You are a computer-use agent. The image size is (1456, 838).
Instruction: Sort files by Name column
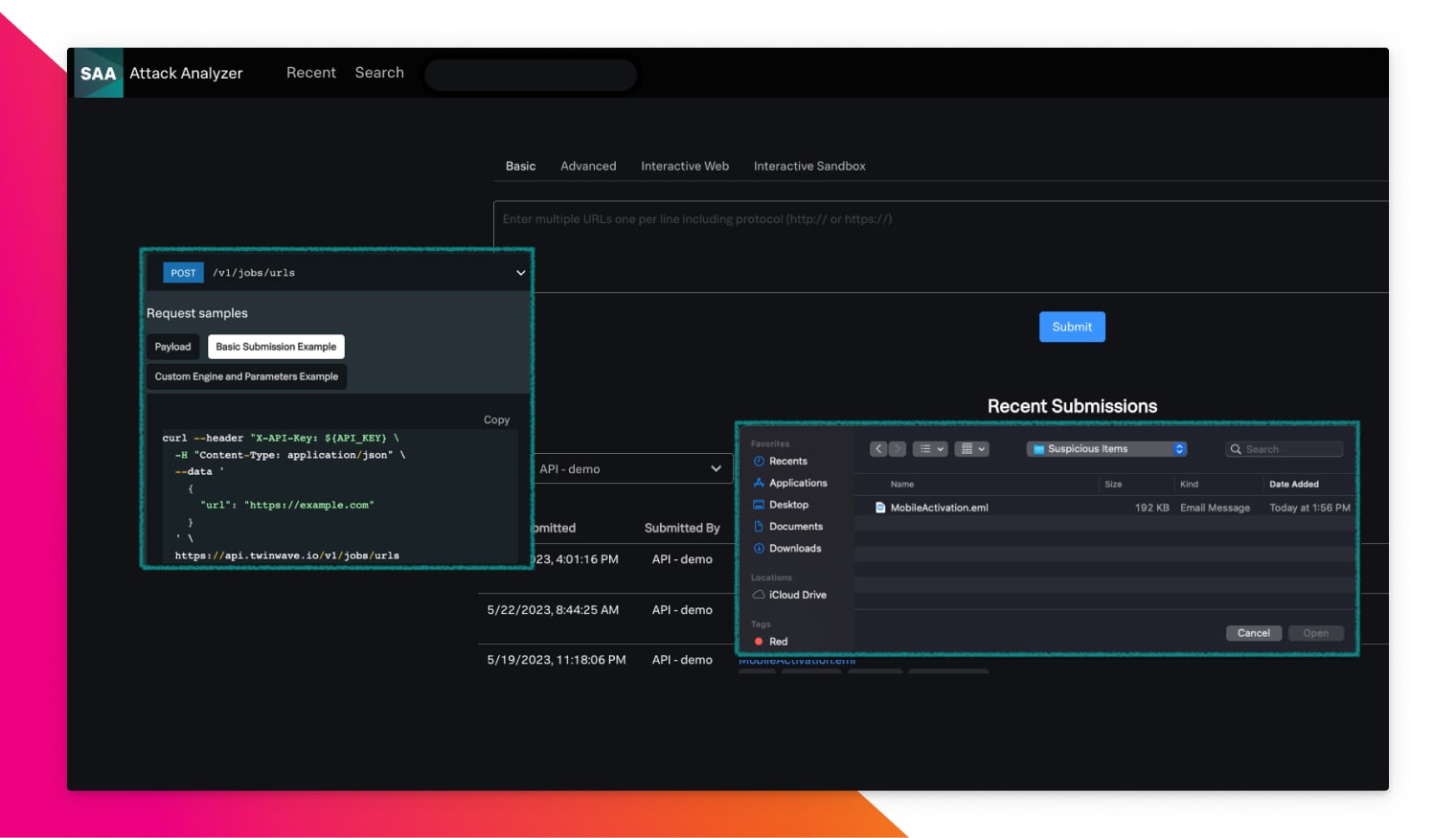(902, 485)
